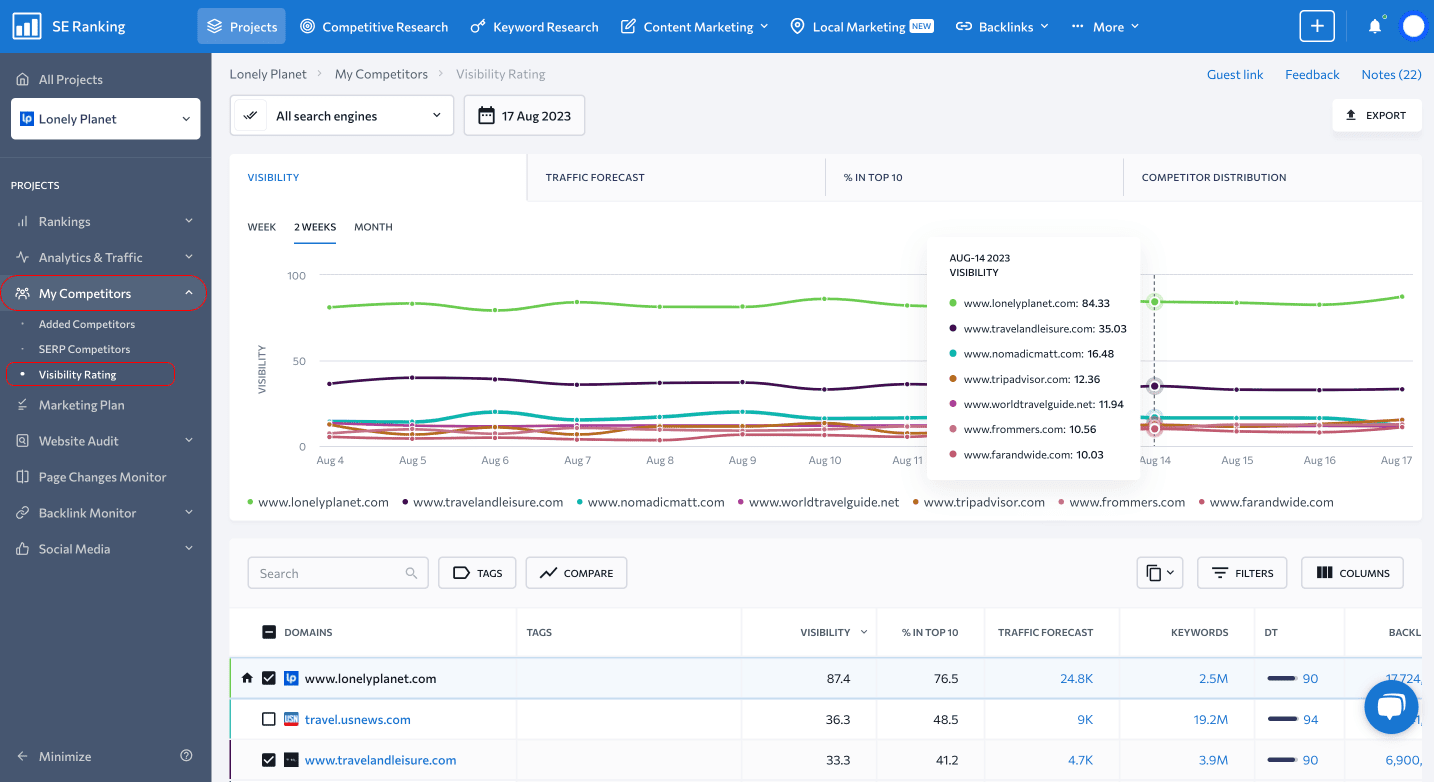Open the user profile avatar
Screen dimensions: 1434x782
[1413, 26]
